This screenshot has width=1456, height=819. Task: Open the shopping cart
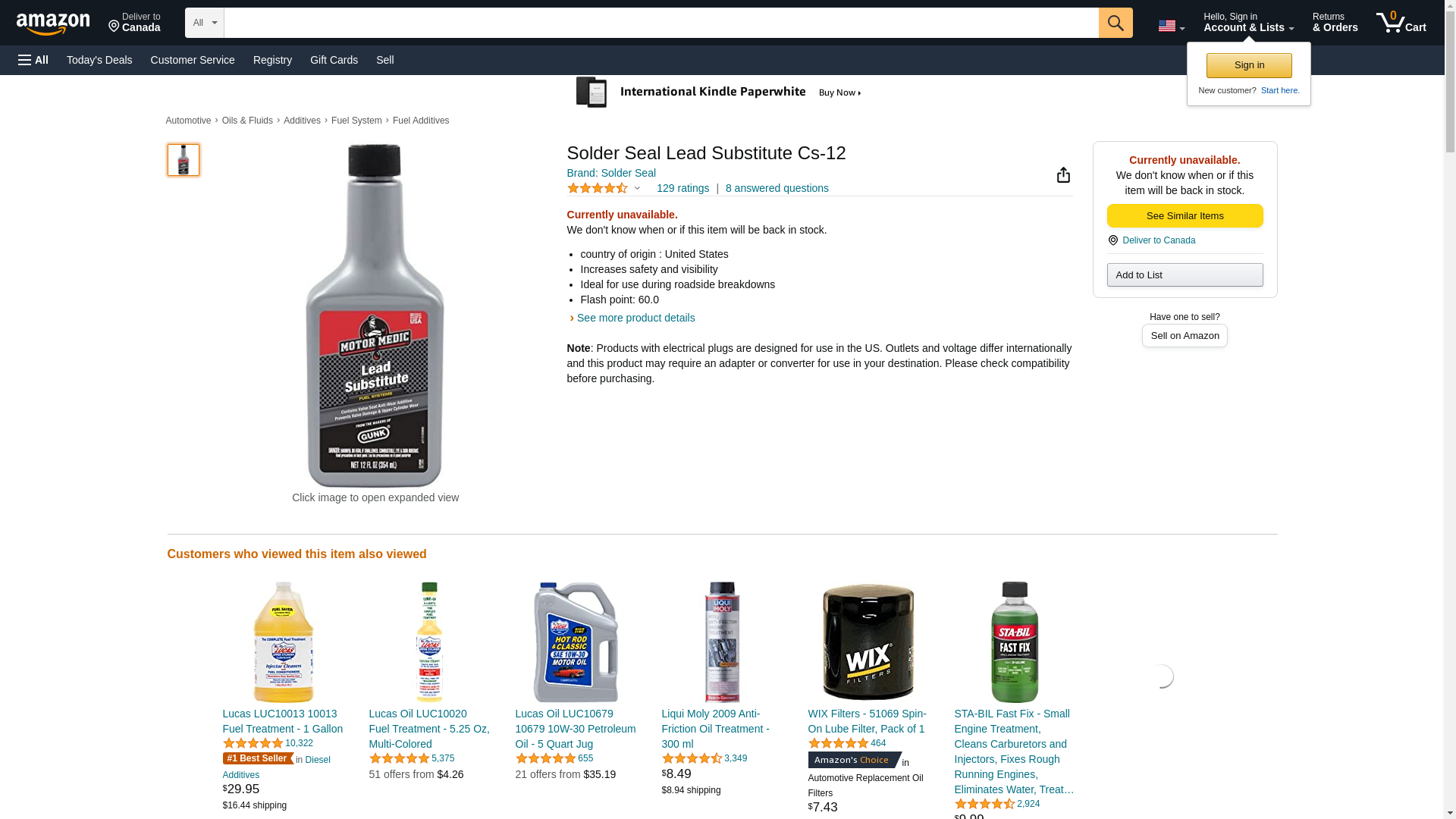(x=1401, y=23)
